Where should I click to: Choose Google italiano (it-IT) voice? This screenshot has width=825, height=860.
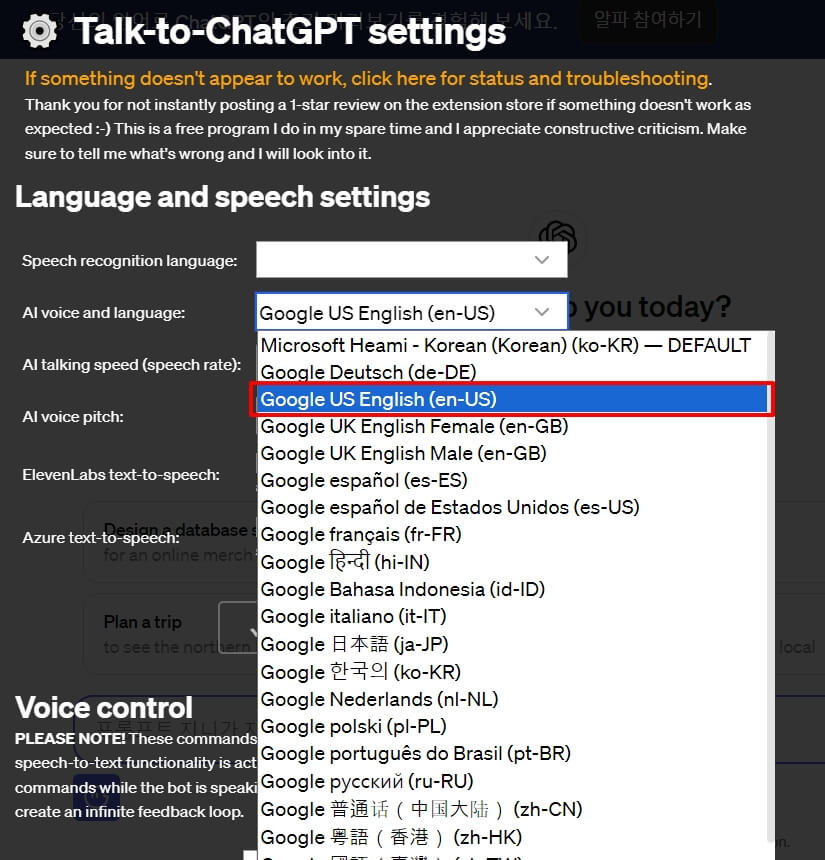512,616
